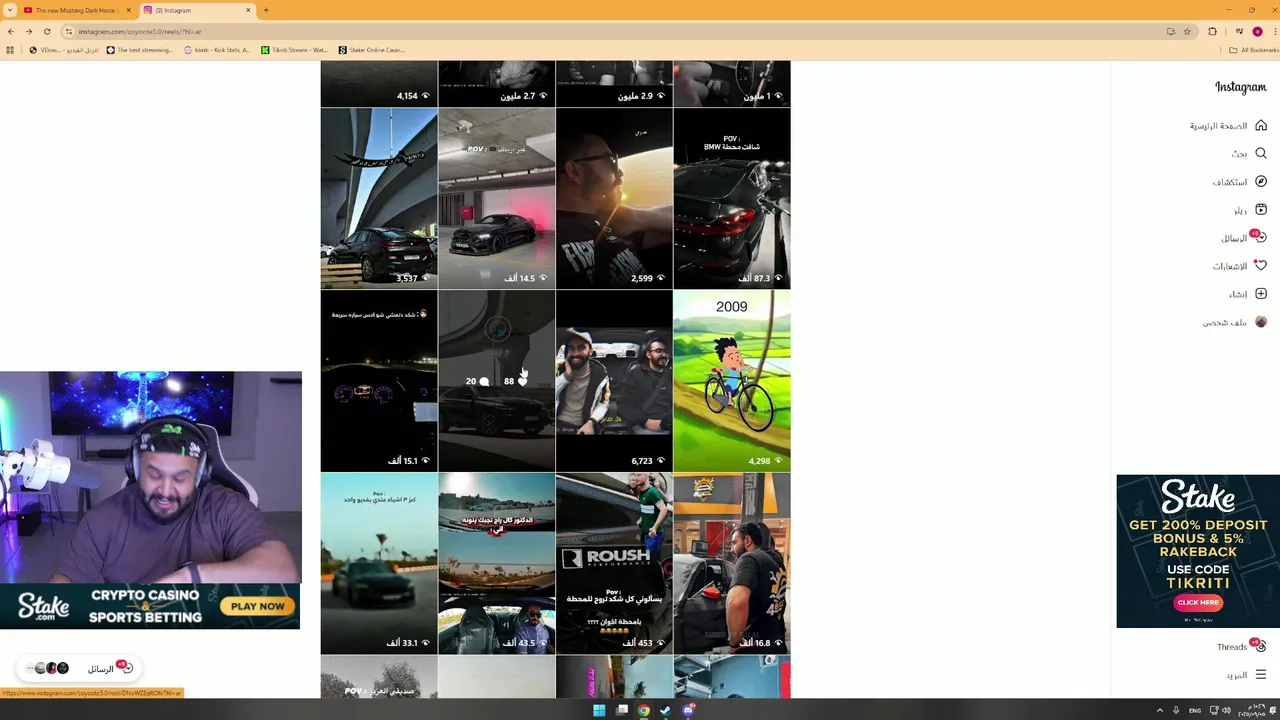
Task: Open the All Bookmarks folder
Action: click(x=1254, y=49)
